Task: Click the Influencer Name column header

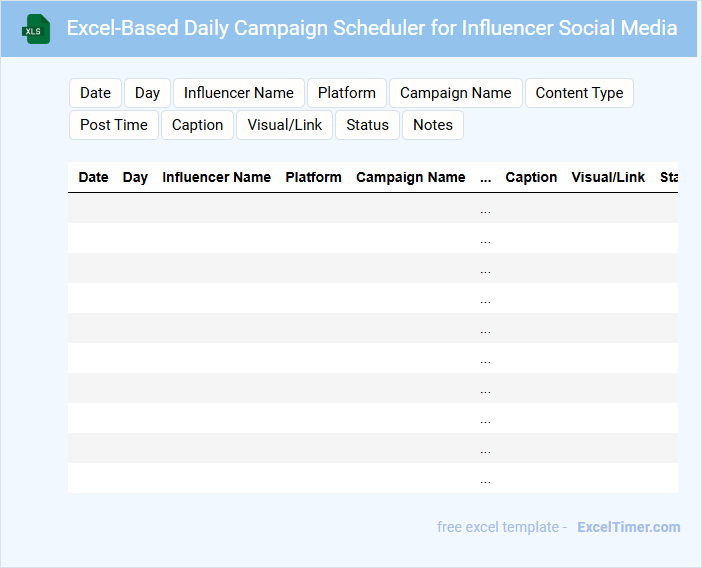Action: [216, 177]
